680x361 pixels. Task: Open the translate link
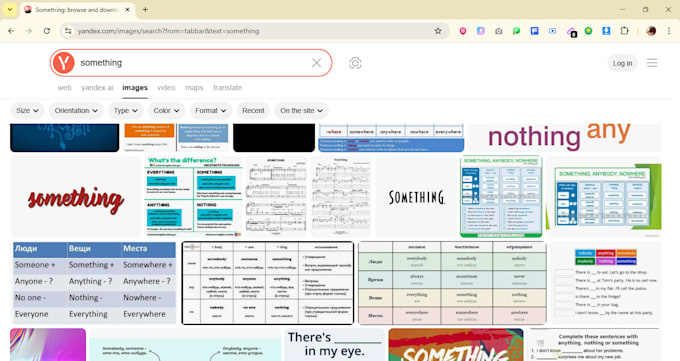click(227, 88)
